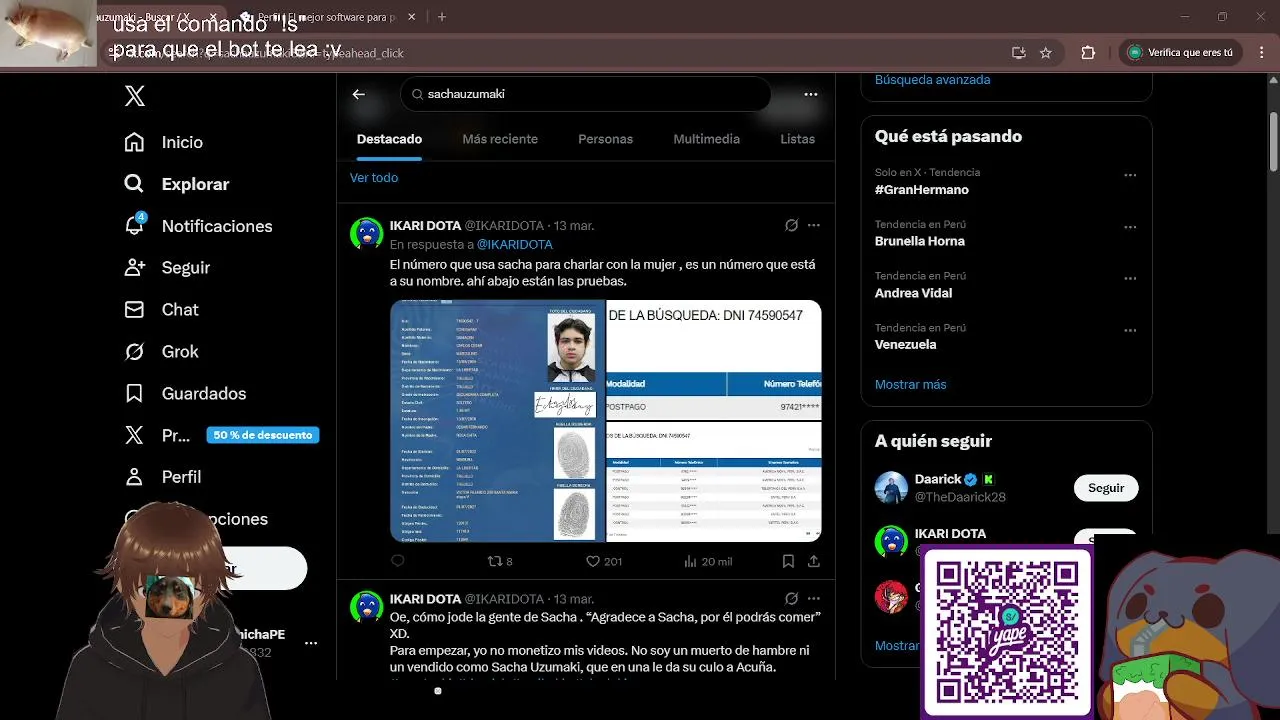The image size is (1280, 720).
Task: Click Mostrar más under trends
Action: pos(910,385)
